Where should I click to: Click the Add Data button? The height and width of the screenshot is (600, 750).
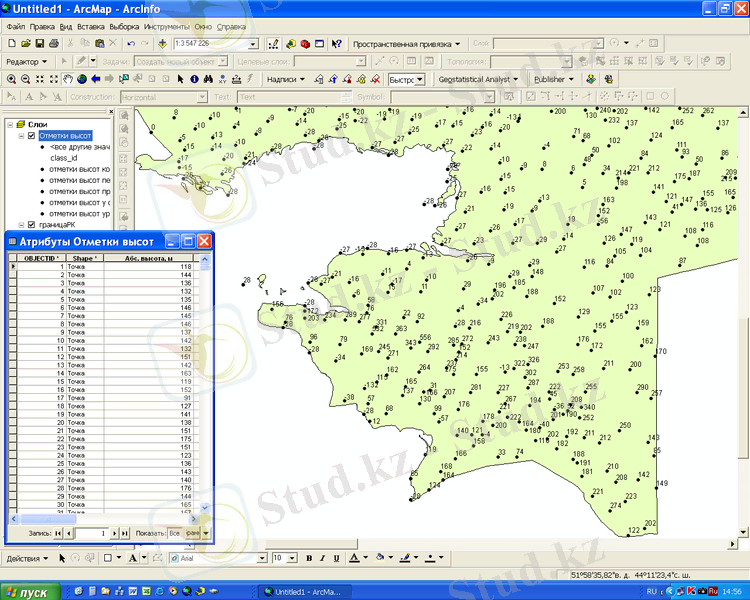[162, 44]
